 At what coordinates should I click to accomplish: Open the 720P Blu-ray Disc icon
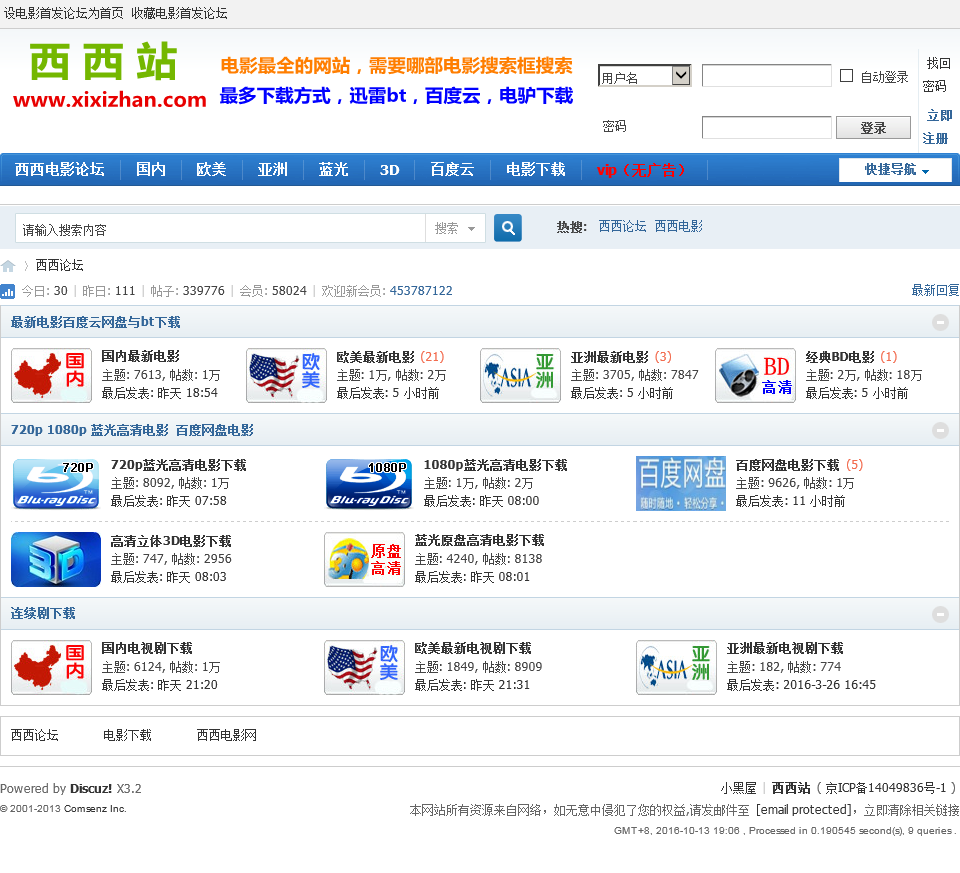tap(56, 484)
